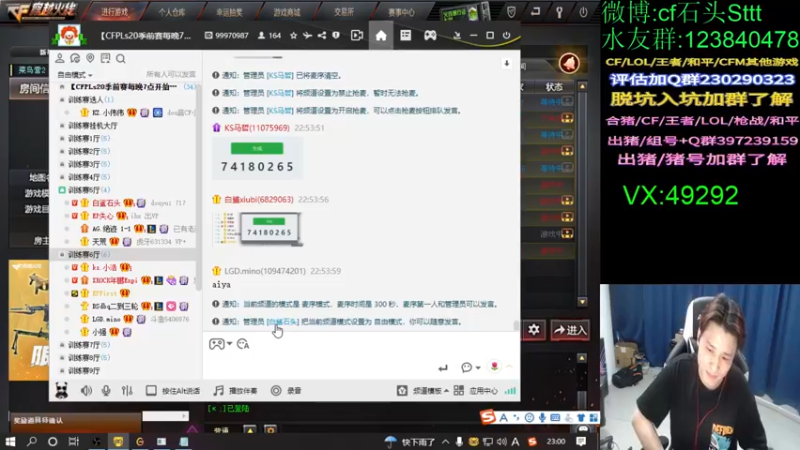Click the location pin icon above channel list
This screenshot has height=450, width=800.
90,58
